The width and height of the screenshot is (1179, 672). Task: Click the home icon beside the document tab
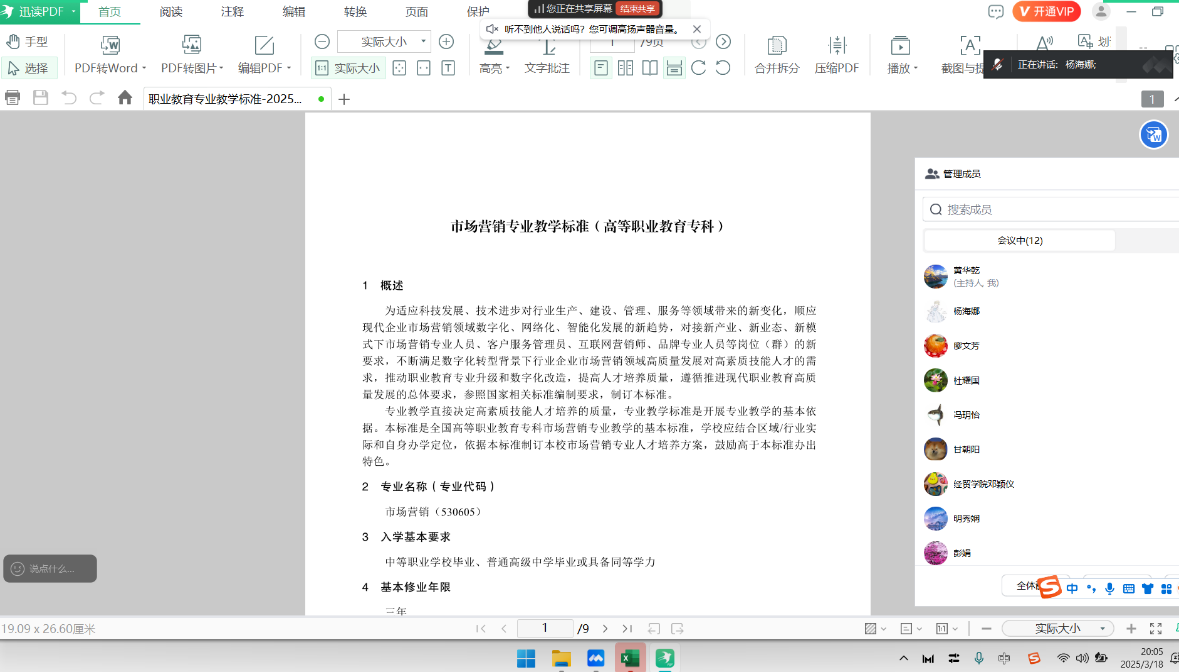coord(125,98)
